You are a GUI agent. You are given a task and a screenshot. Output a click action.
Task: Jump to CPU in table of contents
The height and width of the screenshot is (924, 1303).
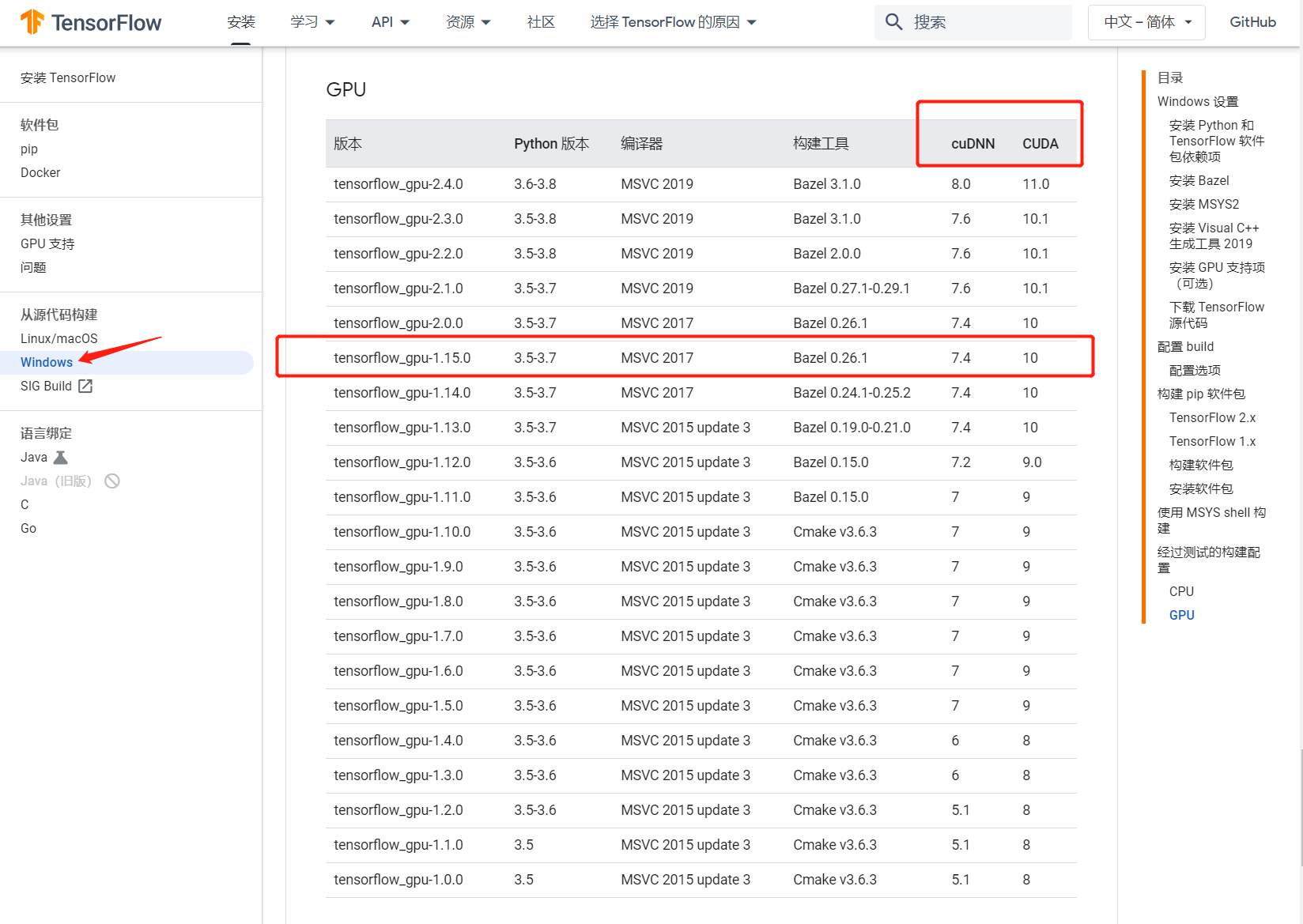click(x=1181, y=591)
